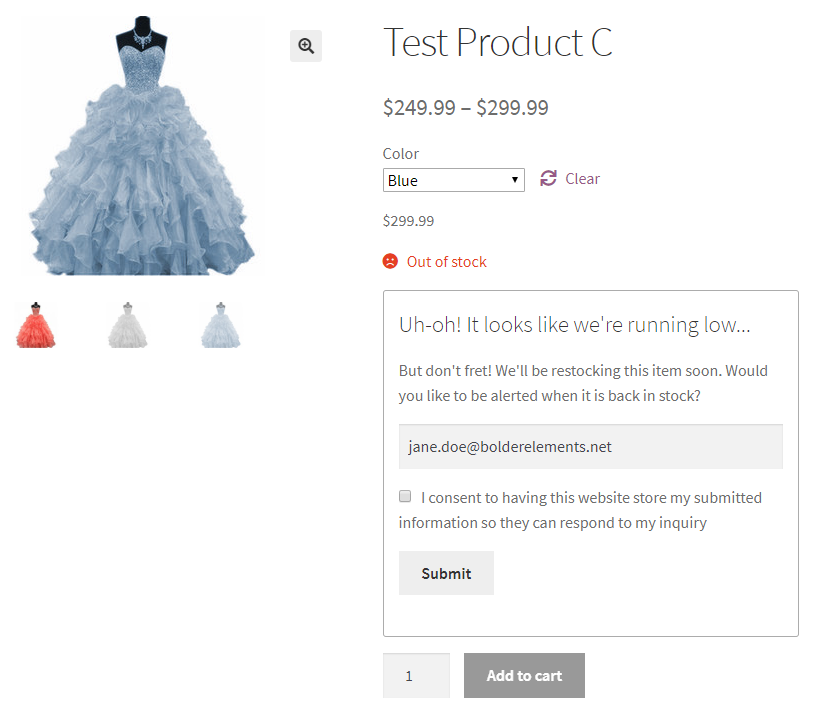Click the Test Product C title
The width and height of the screenshot is (826, 710).
[497, 42]
